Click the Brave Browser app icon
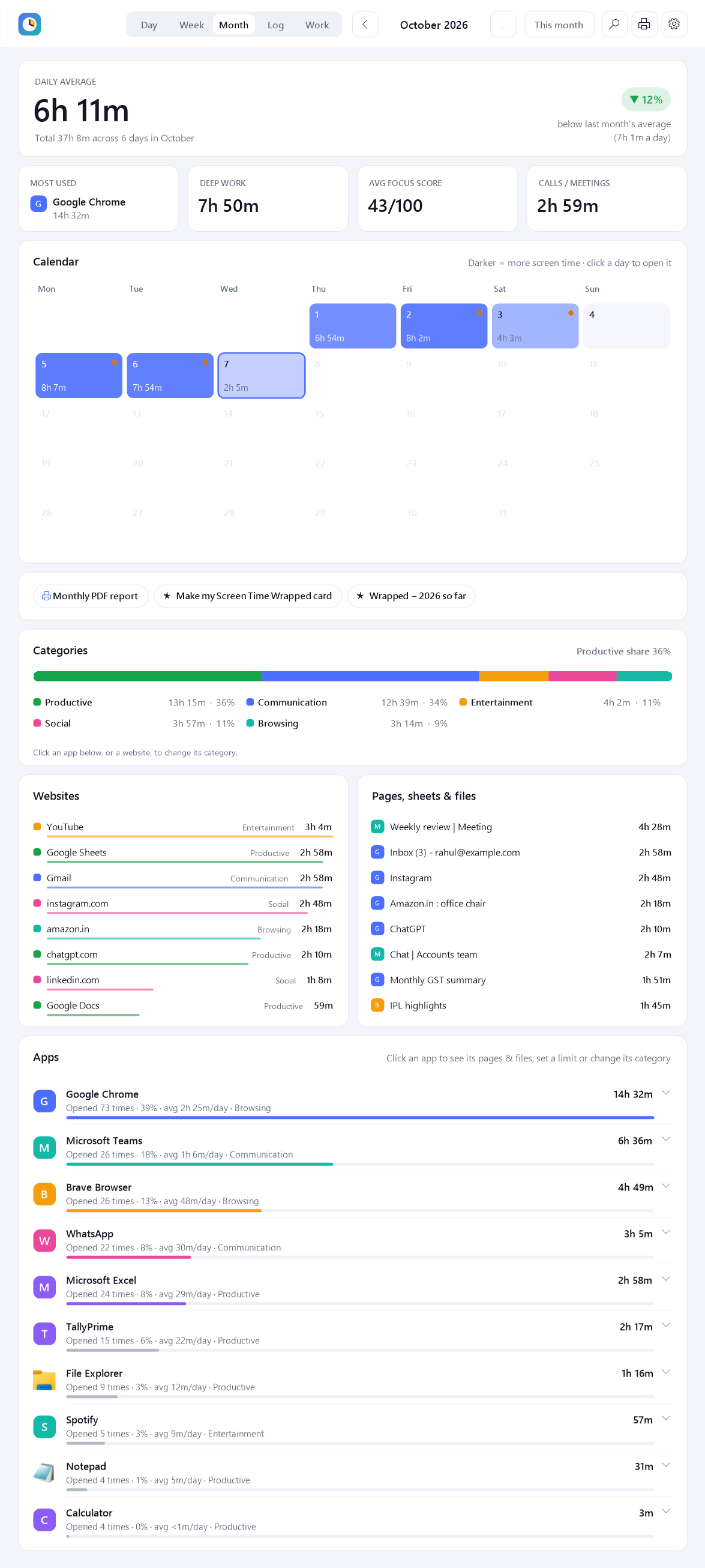 44,1194
